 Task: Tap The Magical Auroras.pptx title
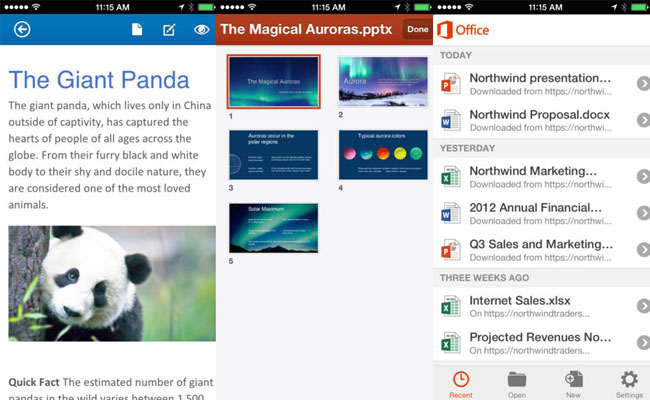coord(306,29)
